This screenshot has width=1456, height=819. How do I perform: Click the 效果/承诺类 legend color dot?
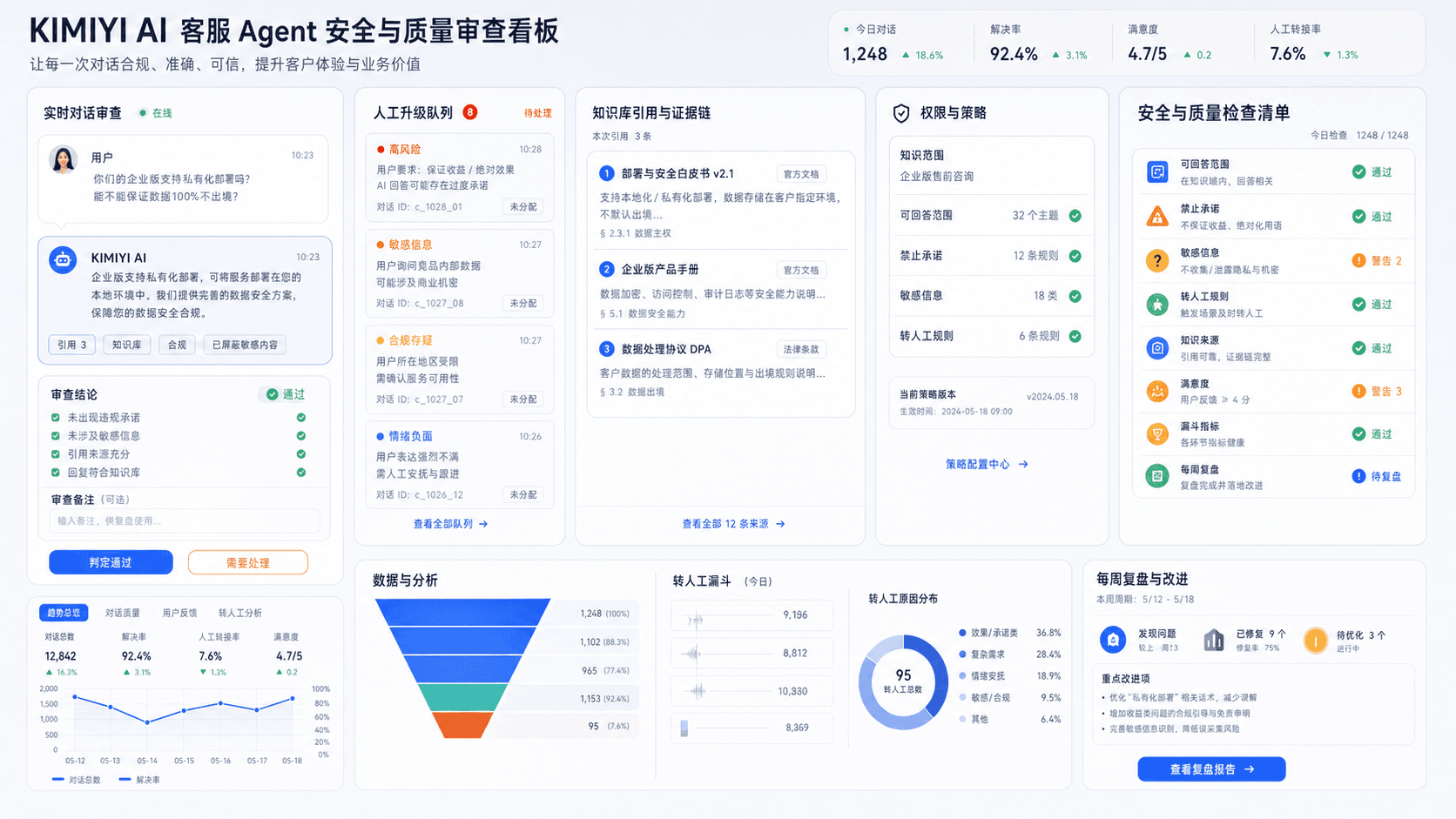click(x=962, y=633)
